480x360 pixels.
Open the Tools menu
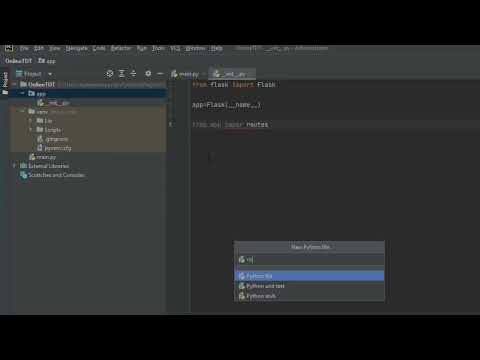point(158,48)
